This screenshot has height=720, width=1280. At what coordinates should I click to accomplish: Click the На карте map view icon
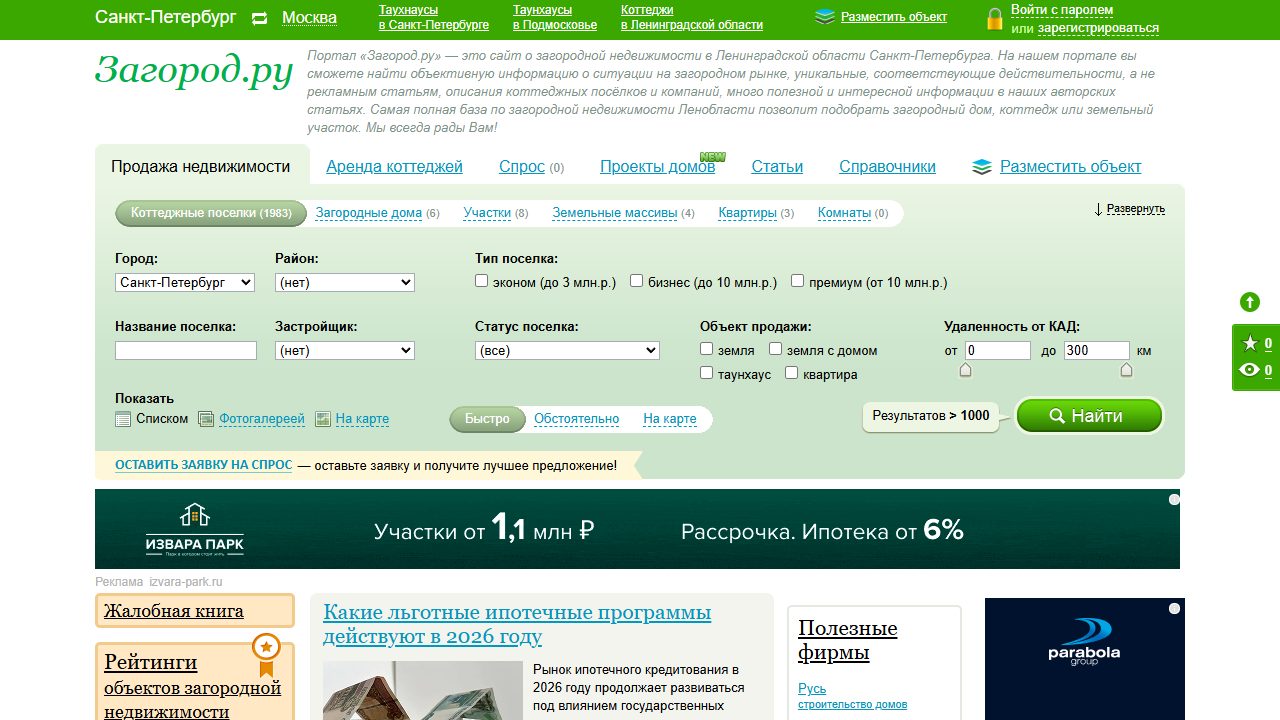click(323, 419)
